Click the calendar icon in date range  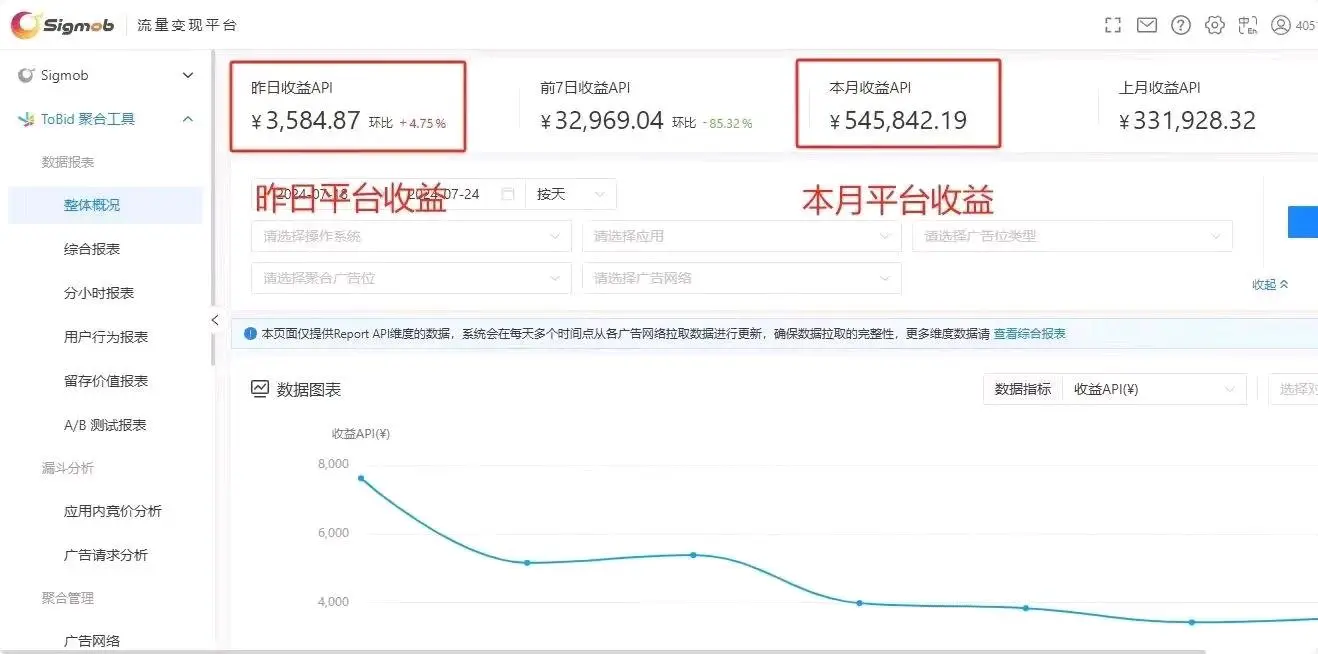coord(508,194)
